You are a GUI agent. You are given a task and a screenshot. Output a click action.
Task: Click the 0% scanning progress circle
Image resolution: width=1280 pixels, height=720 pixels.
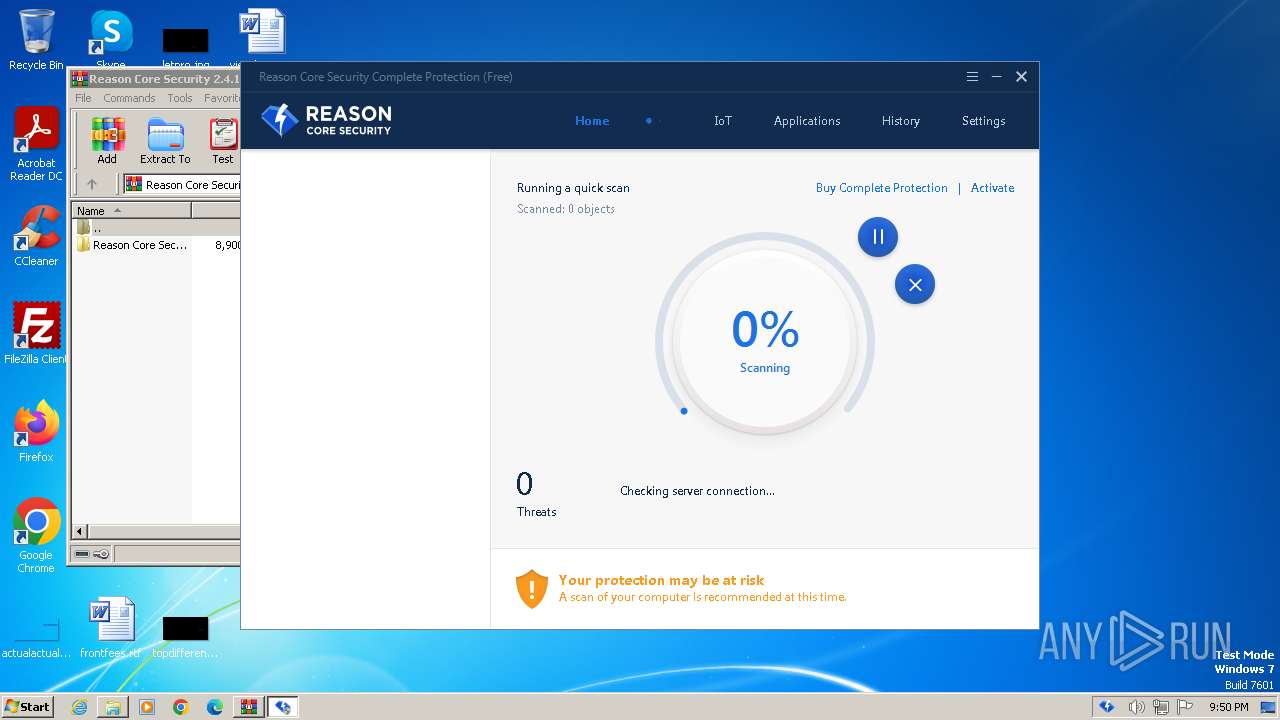click(x=765, y=341)
